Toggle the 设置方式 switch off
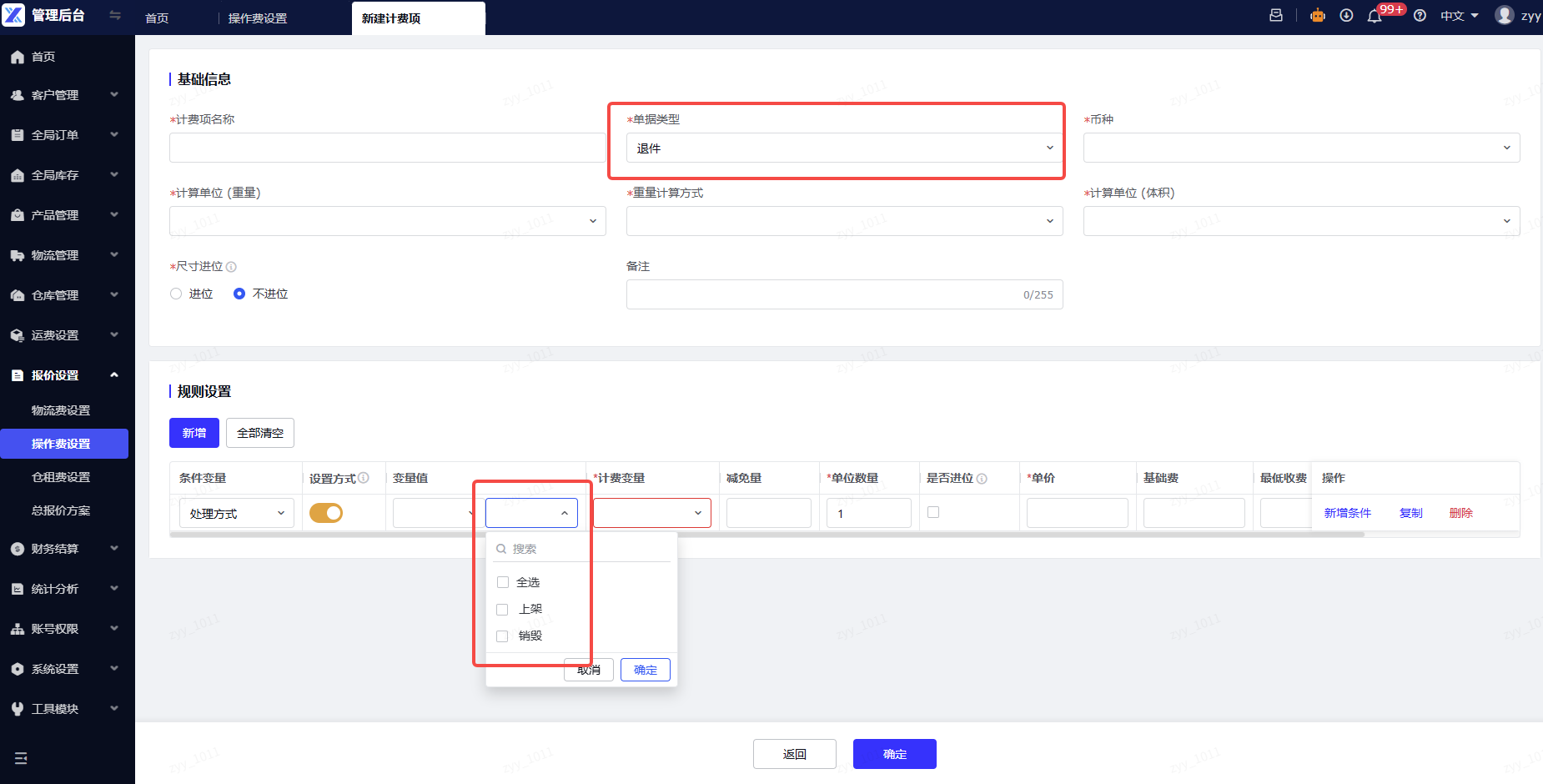This screenshot has height=784, width=1543. pyautogui.click(x=326, y=513)
